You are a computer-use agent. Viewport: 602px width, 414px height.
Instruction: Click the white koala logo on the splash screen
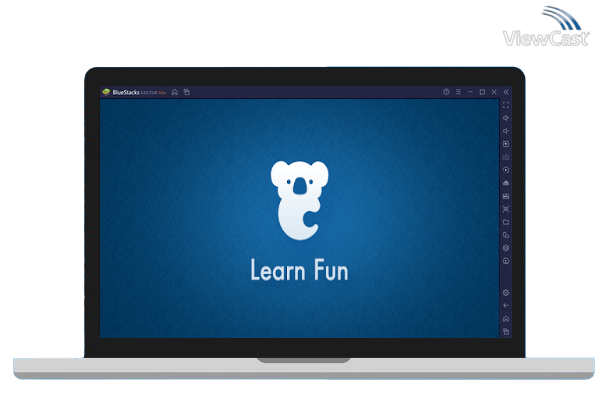click(299, 200)
